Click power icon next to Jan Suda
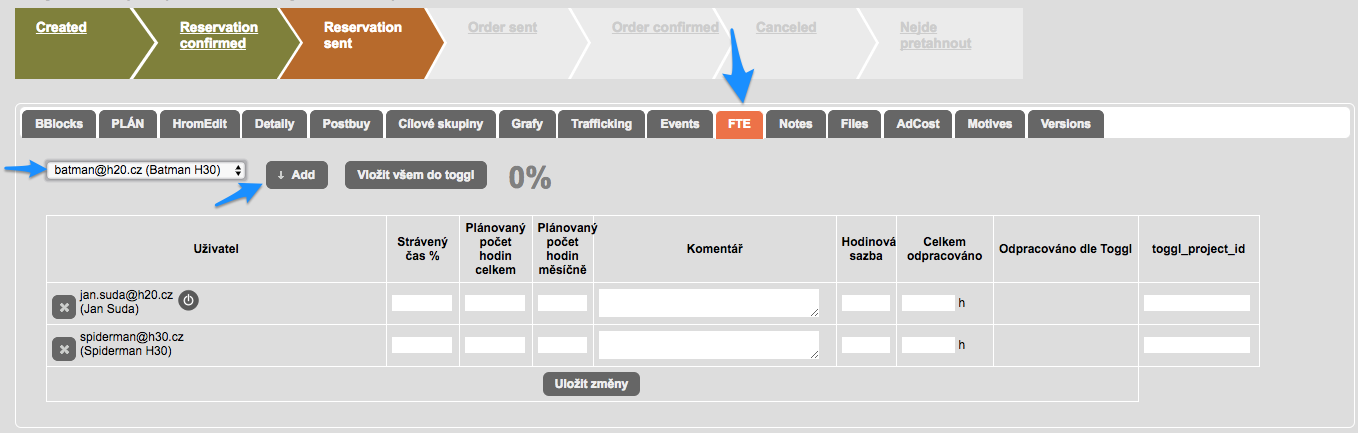 [189, 298]
